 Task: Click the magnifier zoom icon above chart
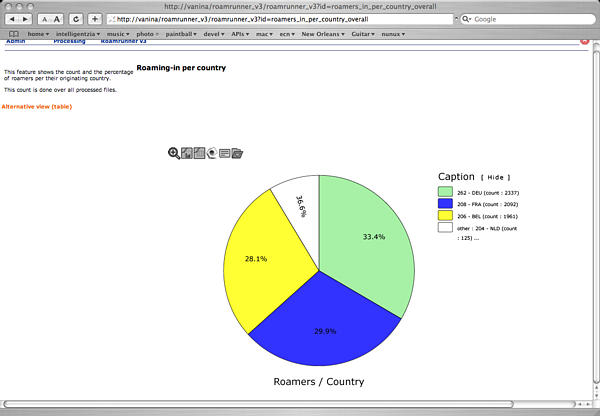[174, 153]
